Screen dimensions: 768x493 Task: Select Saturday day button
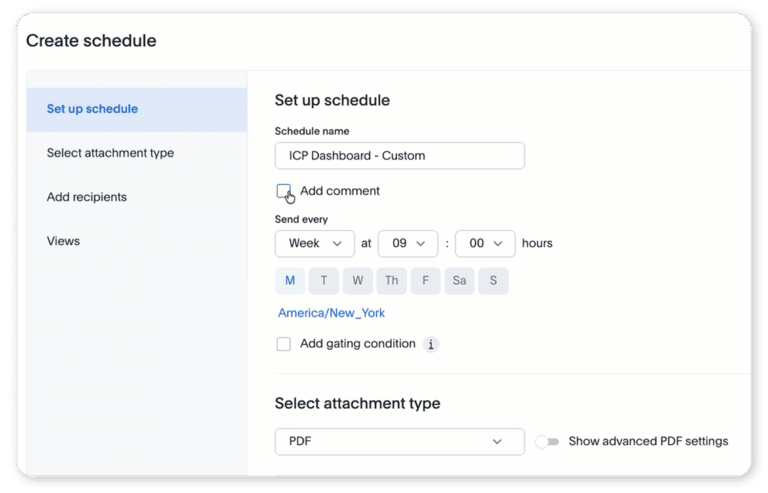coord(459,280)
